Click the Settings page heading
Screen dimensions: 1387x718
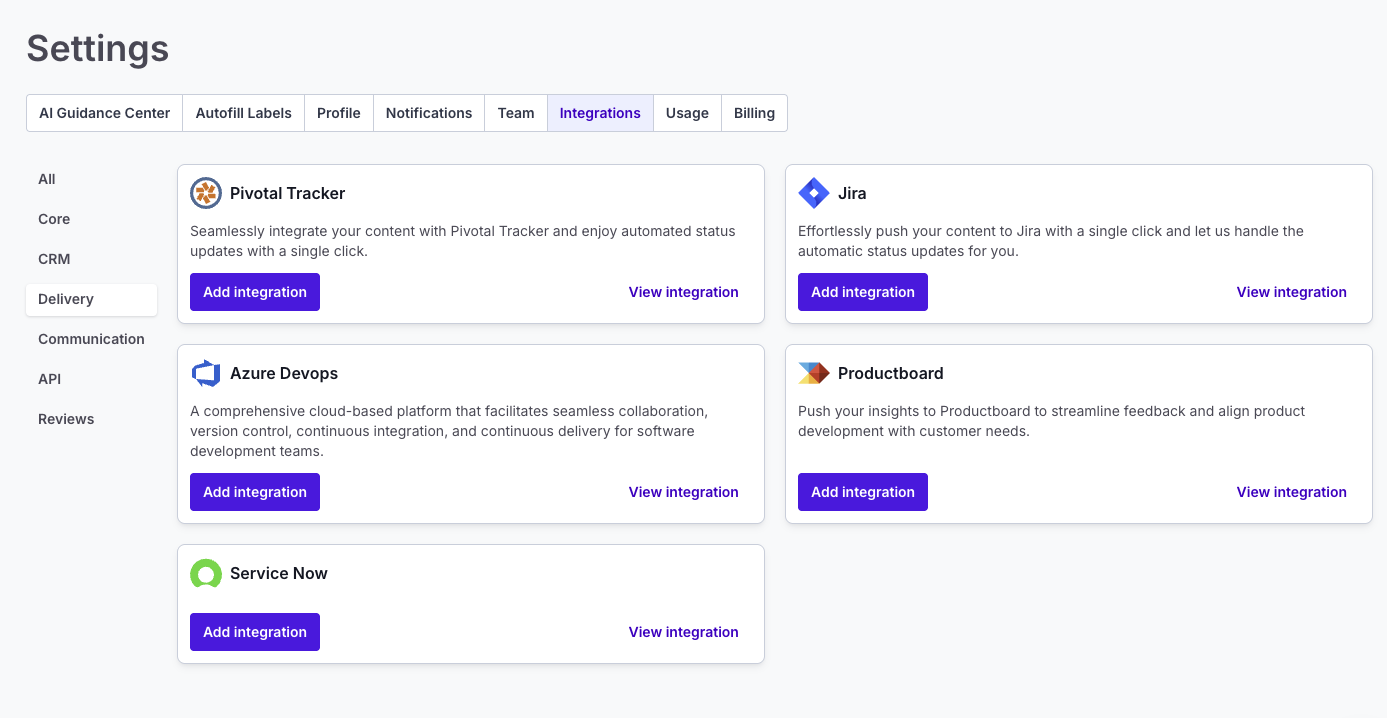point(98,48)
